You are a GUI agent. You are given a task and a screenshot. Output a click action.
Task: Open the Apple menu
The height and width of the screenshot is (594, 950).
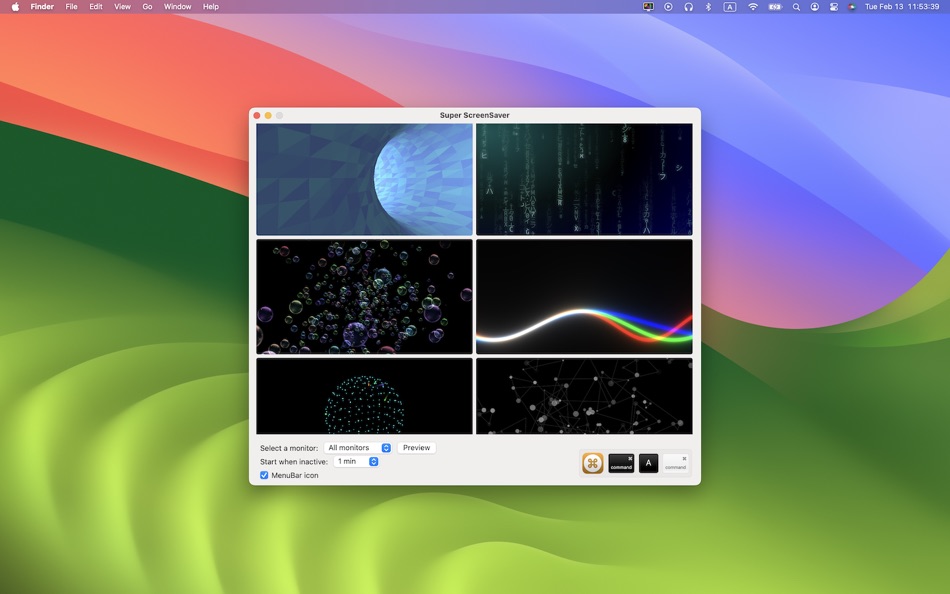tap(15, 7)
